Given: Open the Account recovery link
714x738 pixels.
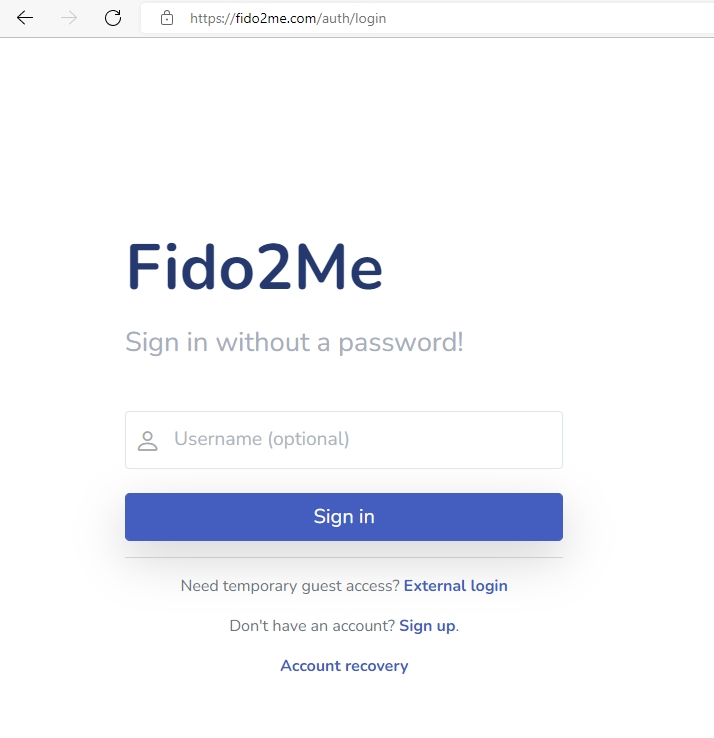Looking at the screenshot, I should click(x=344, y=666).
